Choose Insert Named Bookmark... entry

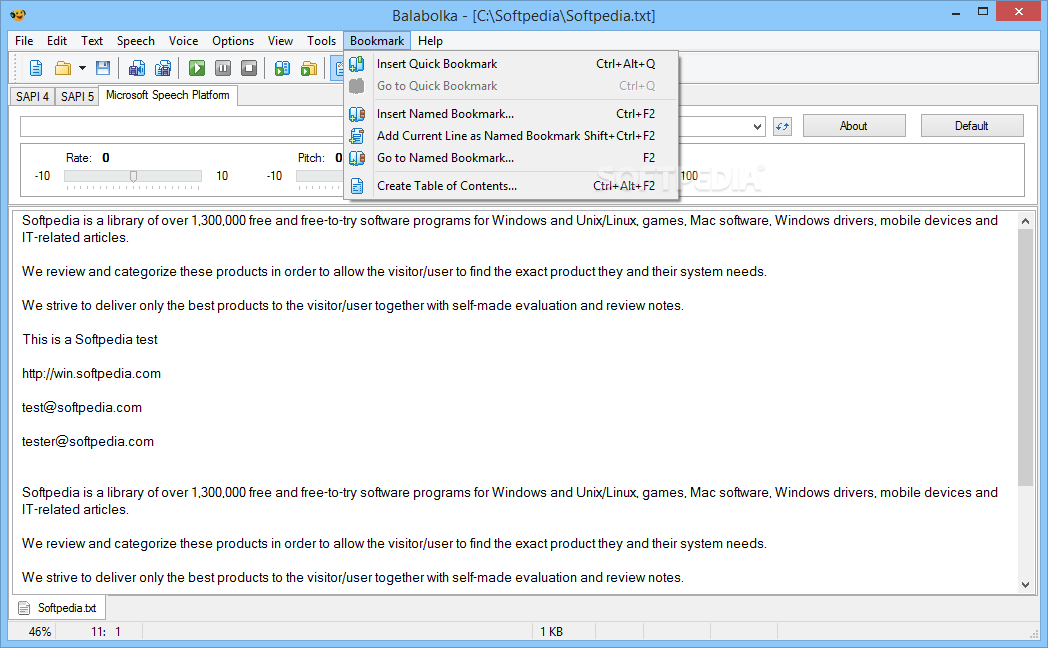tap(511, 114)
